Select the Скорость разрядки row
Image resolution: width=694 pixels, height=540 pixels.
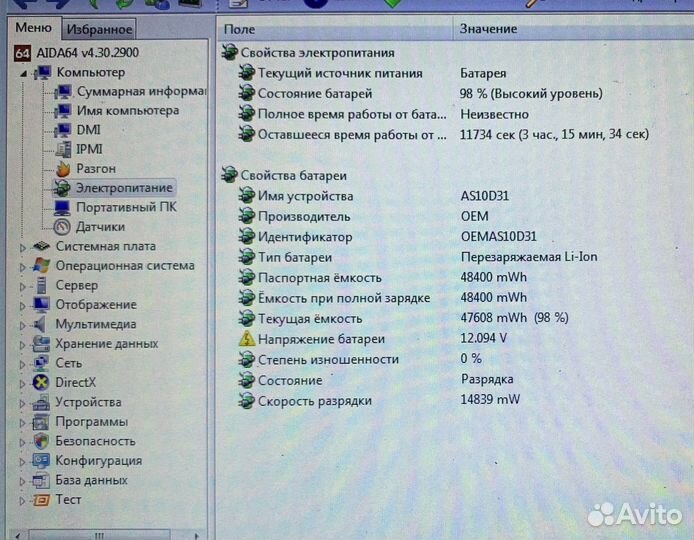[x=379, y=400]
